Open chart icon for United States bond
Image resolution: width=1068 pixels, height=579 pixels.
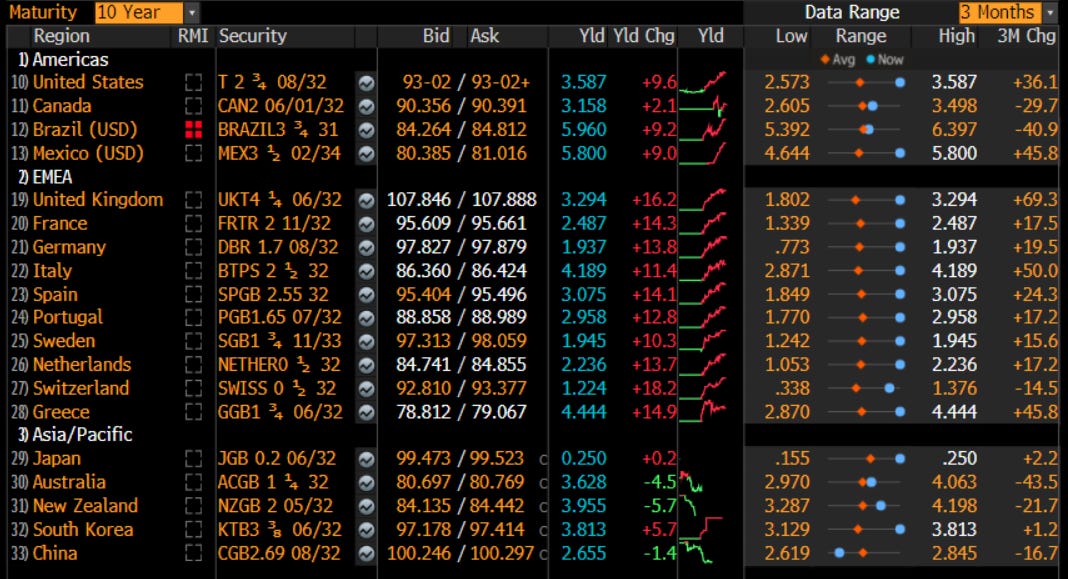coord(366,82)
